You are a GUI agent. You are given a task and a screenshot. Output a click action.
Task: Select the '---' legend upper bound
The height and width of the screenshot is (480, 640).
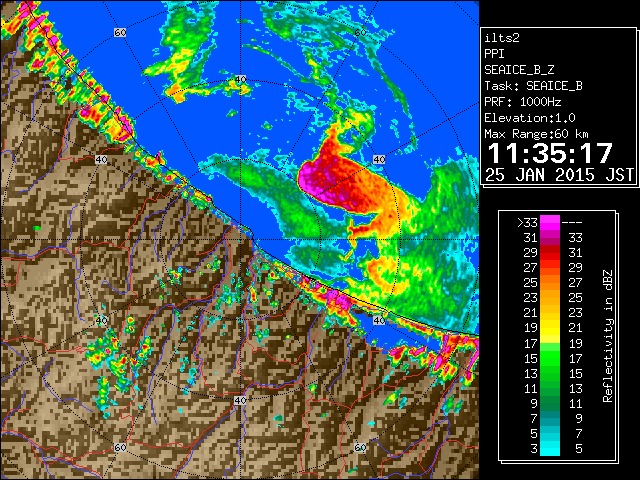(572, 223)
